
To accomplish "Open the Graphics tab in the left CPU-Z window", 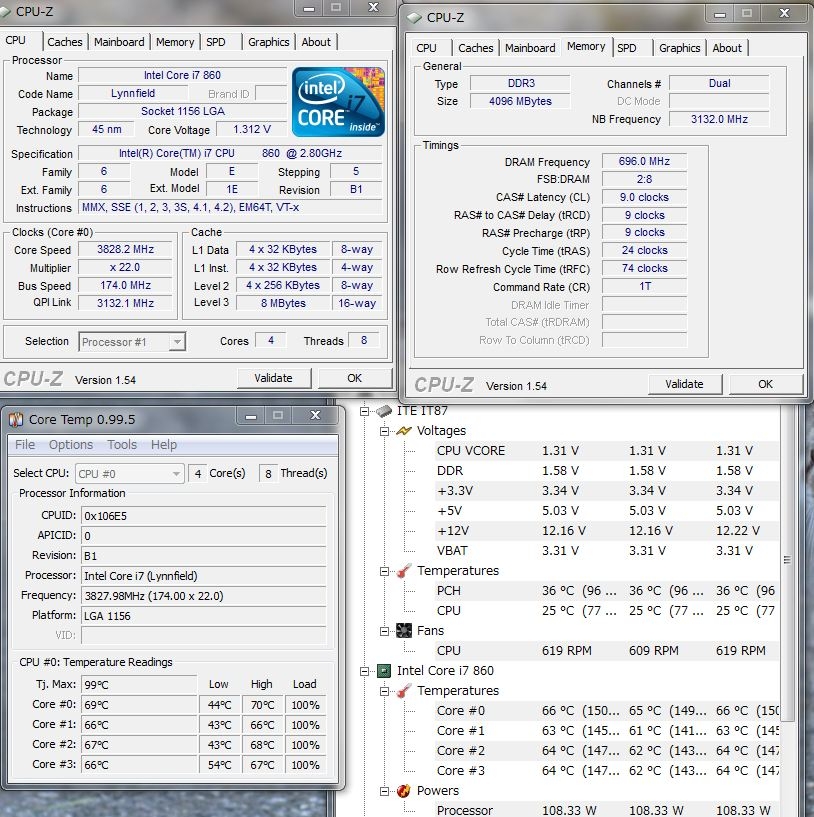I will pyautogui.click(x=268, y=42).
